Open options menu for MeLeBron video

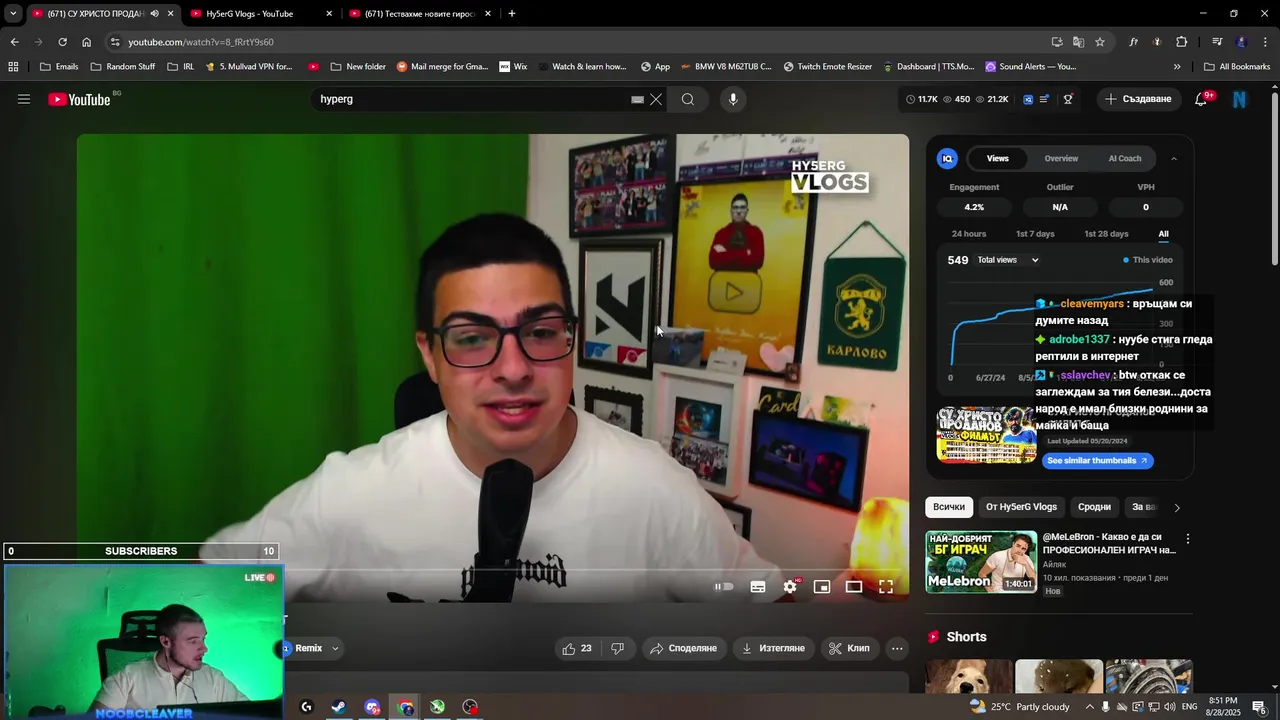pos(1188,539)
